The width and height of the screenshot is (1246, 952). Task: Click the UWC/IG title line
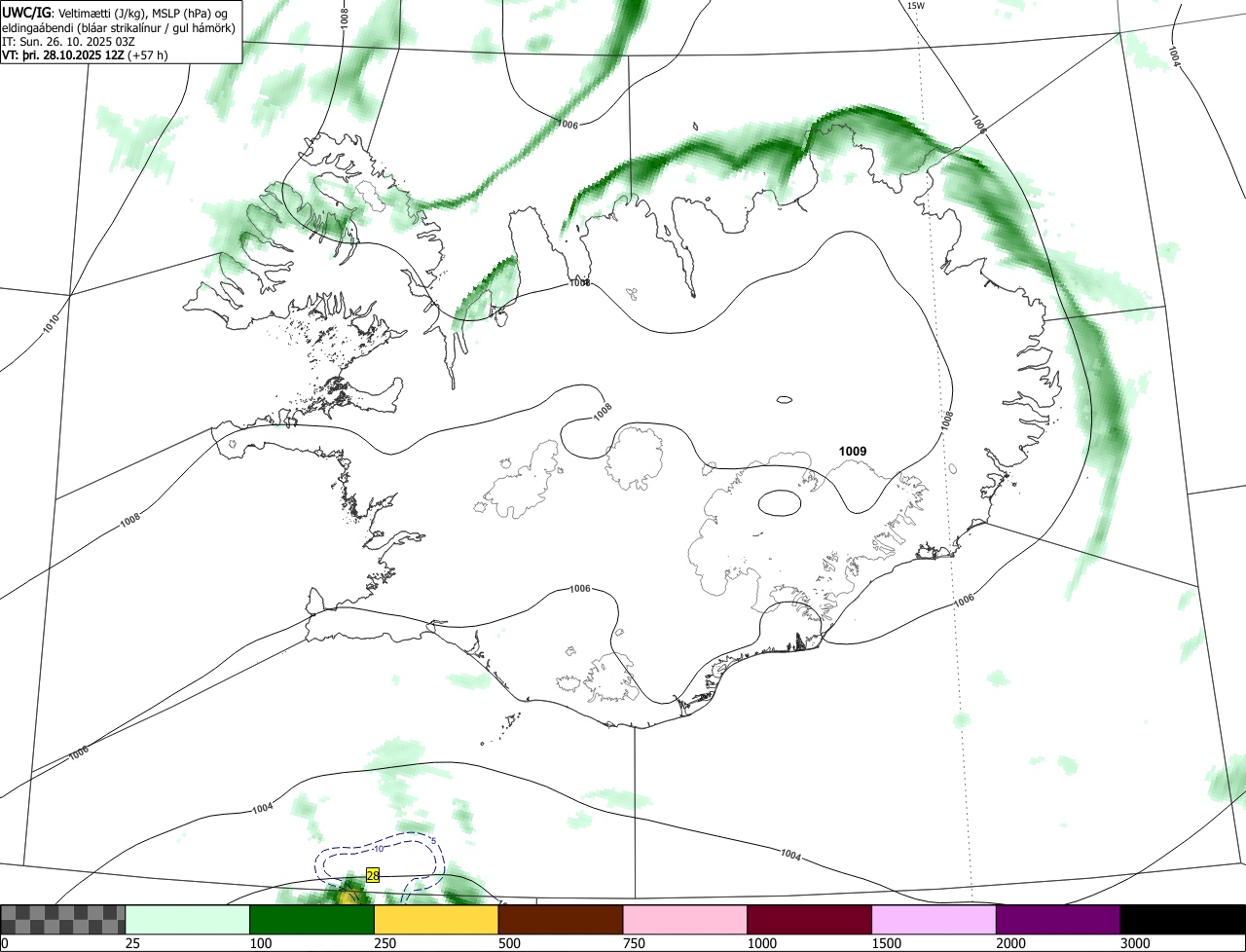116,13
